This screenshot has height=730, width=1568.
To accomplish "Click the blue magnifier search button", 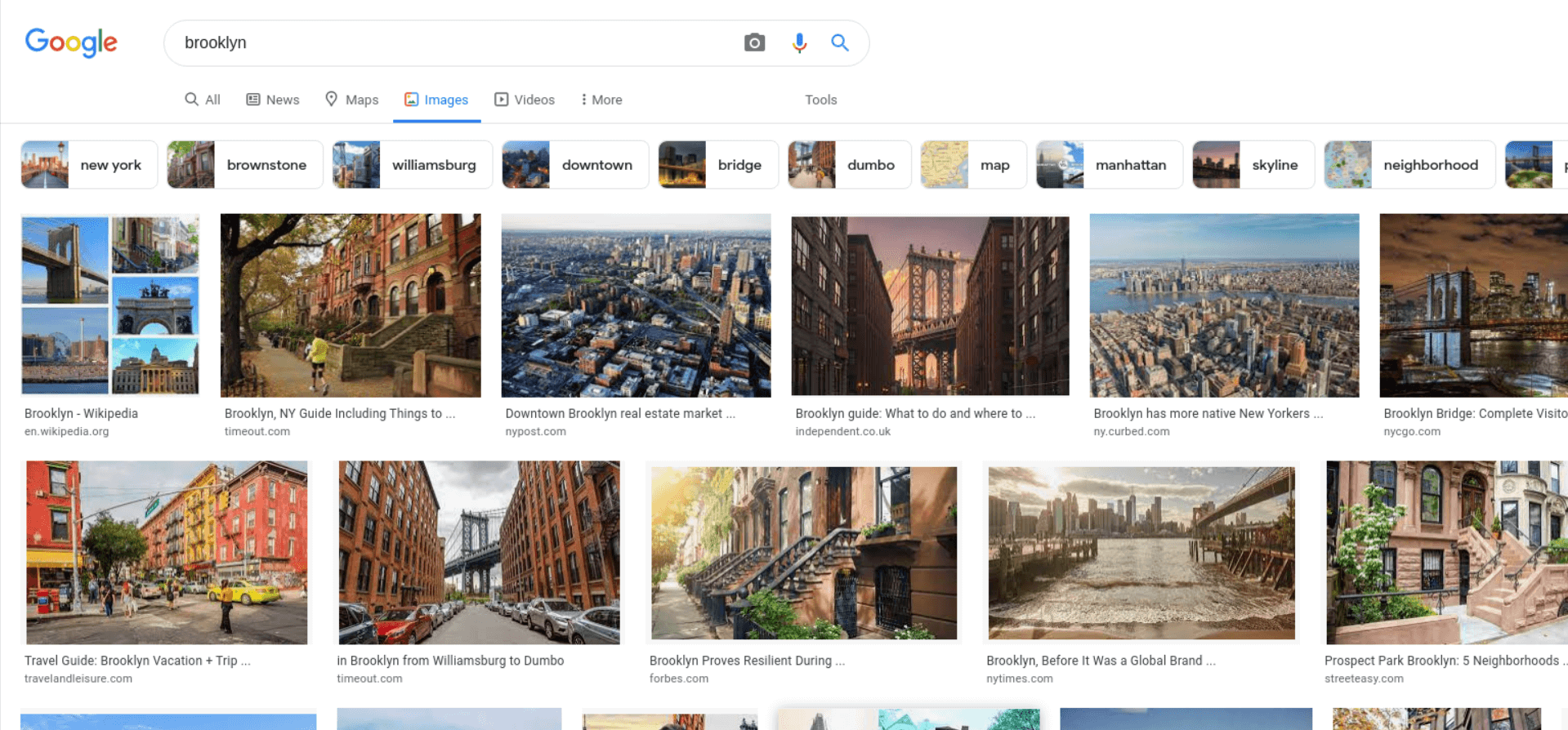I will point(840,42).
